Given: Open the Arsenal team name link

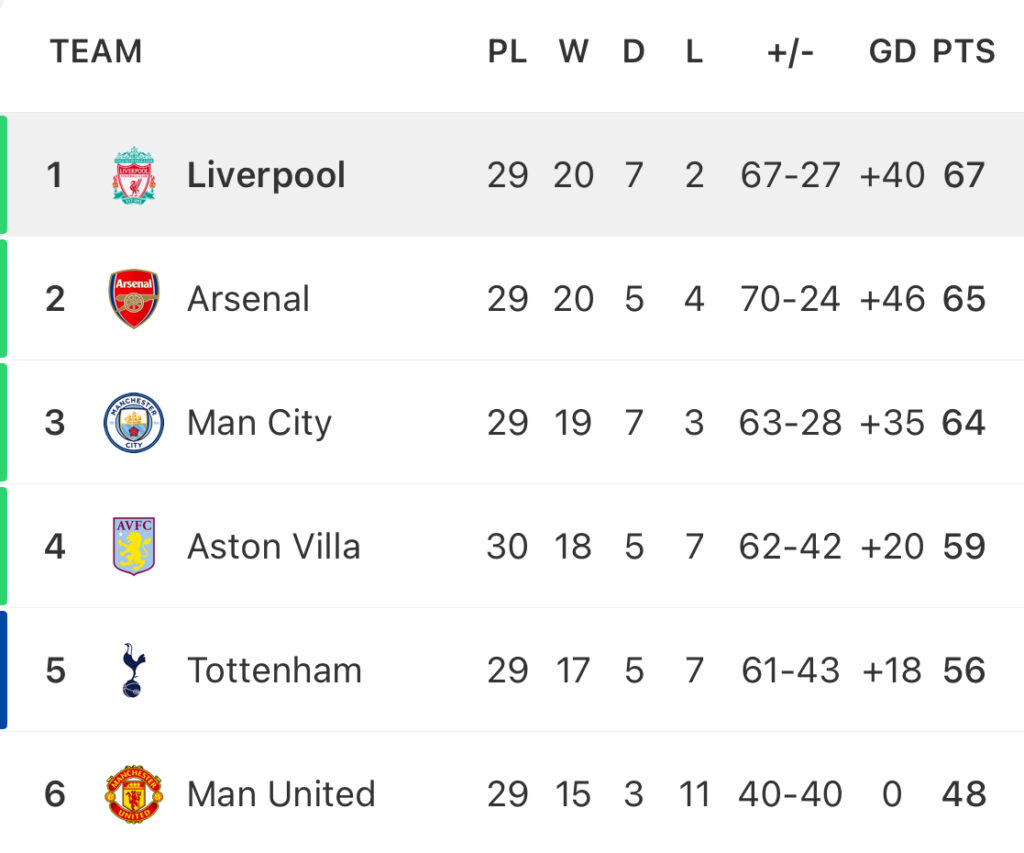Looking at the screenshot, I should pos(248,299).
